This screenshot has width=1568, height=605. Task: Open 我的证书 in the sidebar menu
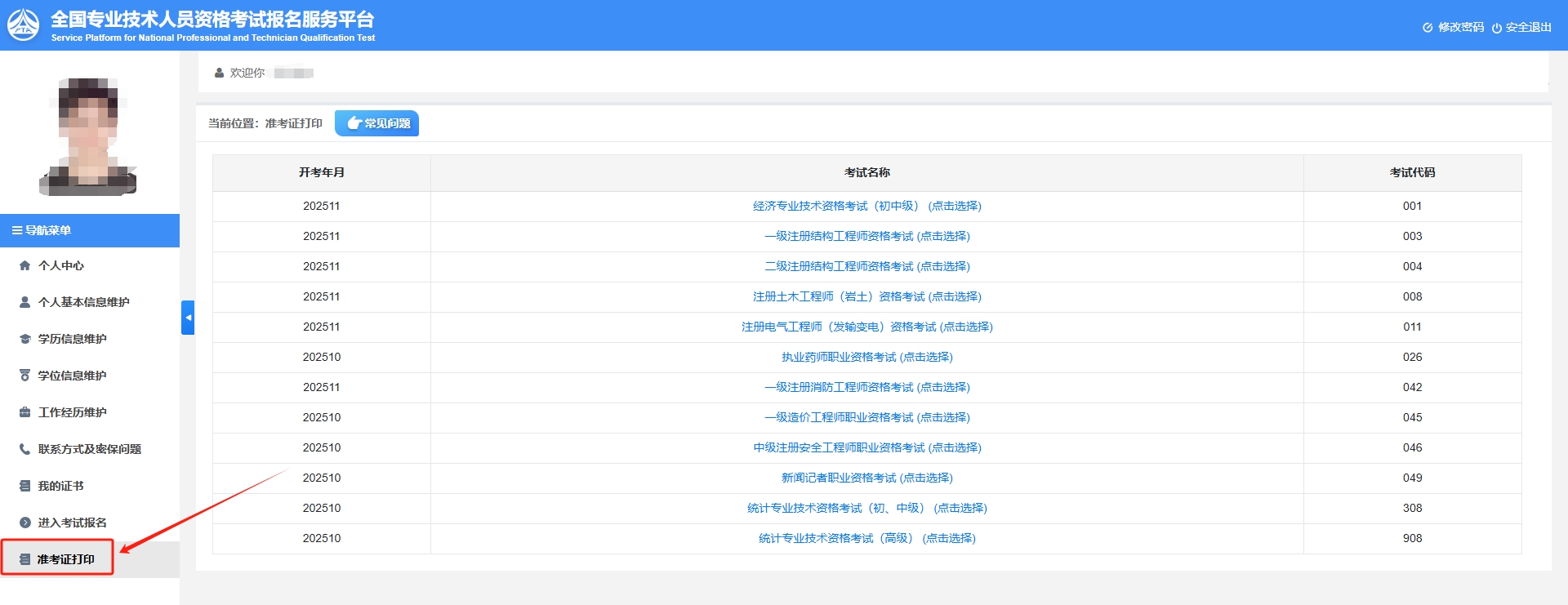tap(60, 486)
